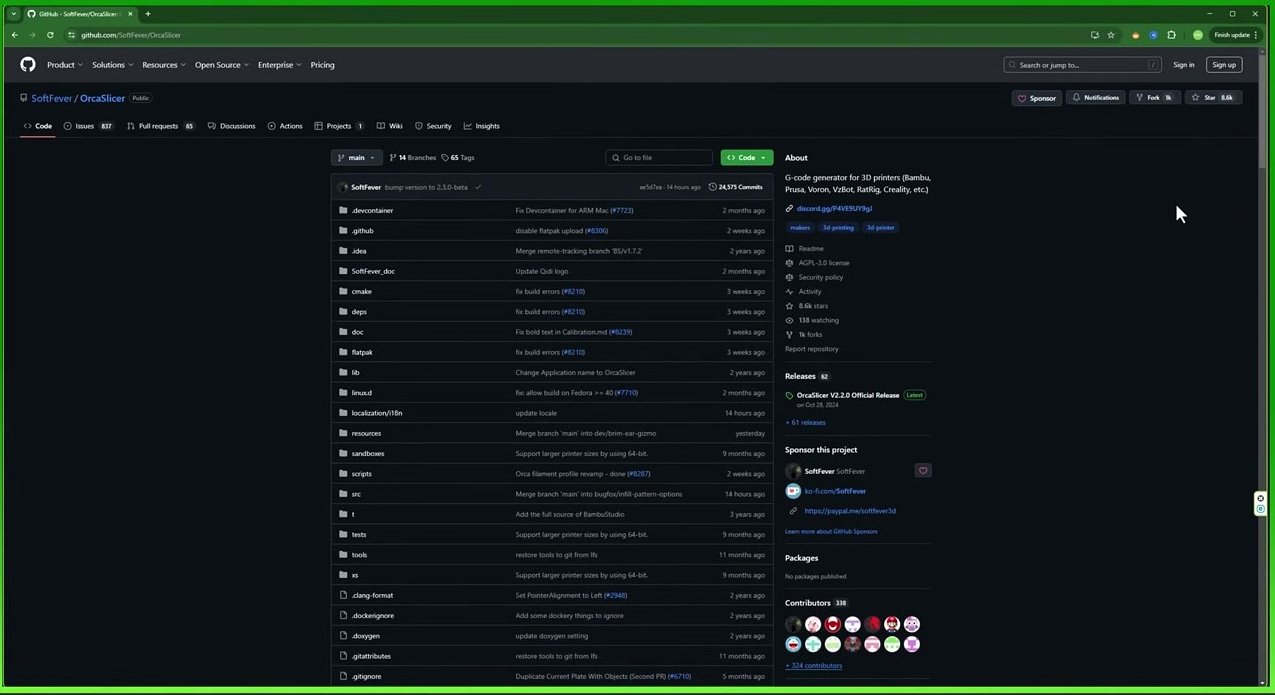This screenshot has width=1275, height=695.
Task: Click the GitHub octocat logo
Action: [28, 65]
